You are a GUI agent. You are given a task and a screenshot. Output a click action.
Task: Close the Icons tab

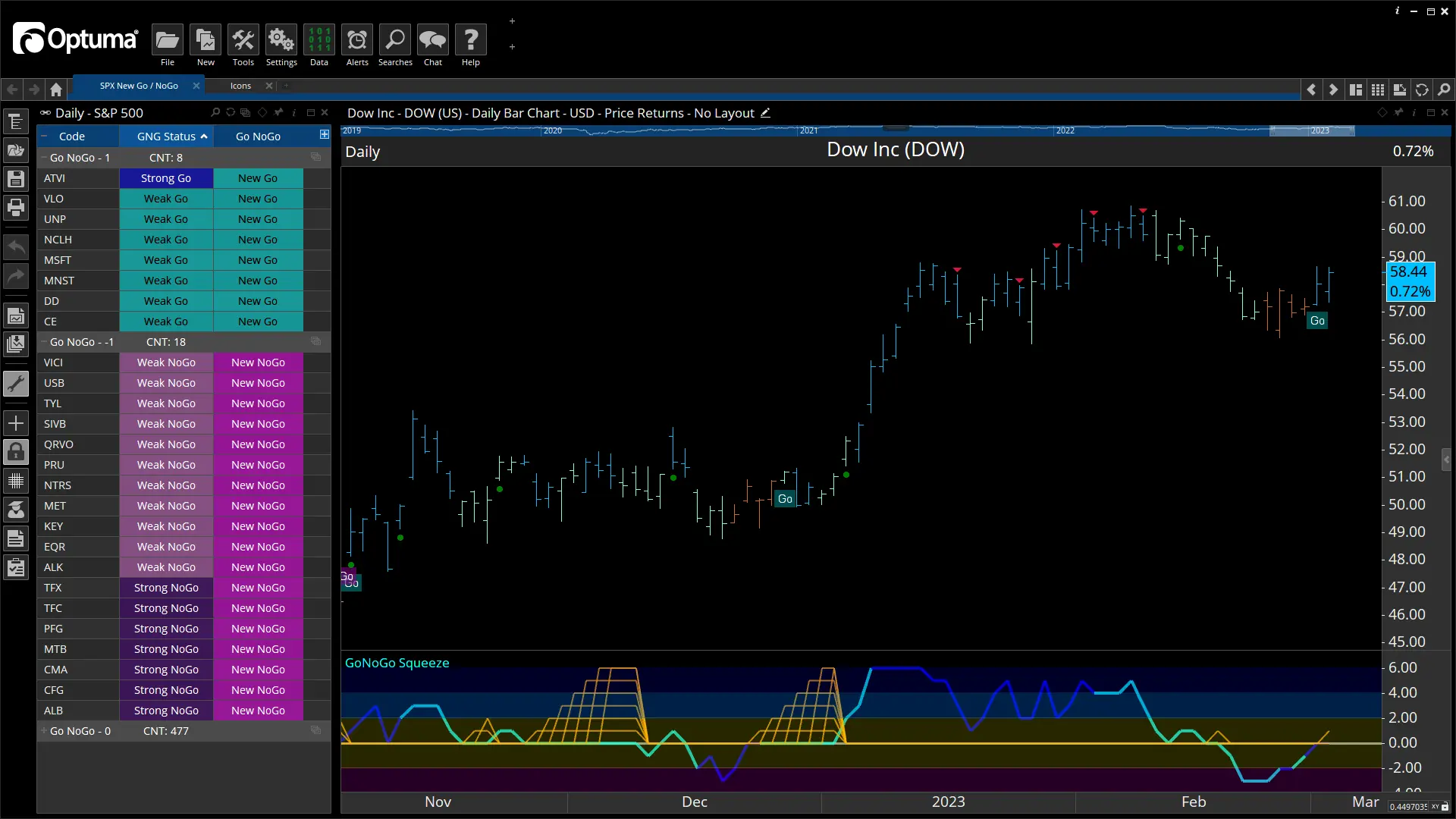coord(269,86)
